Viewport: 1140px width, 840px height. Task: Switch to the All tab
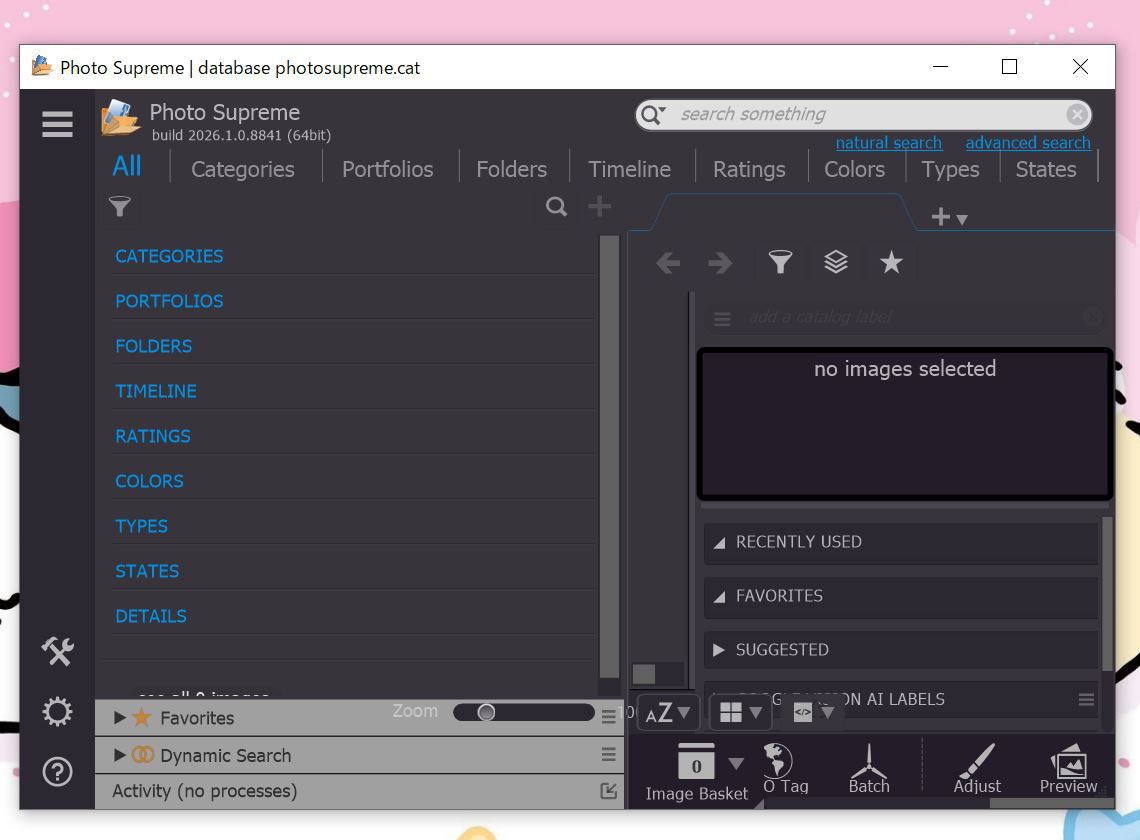point(127,167)
